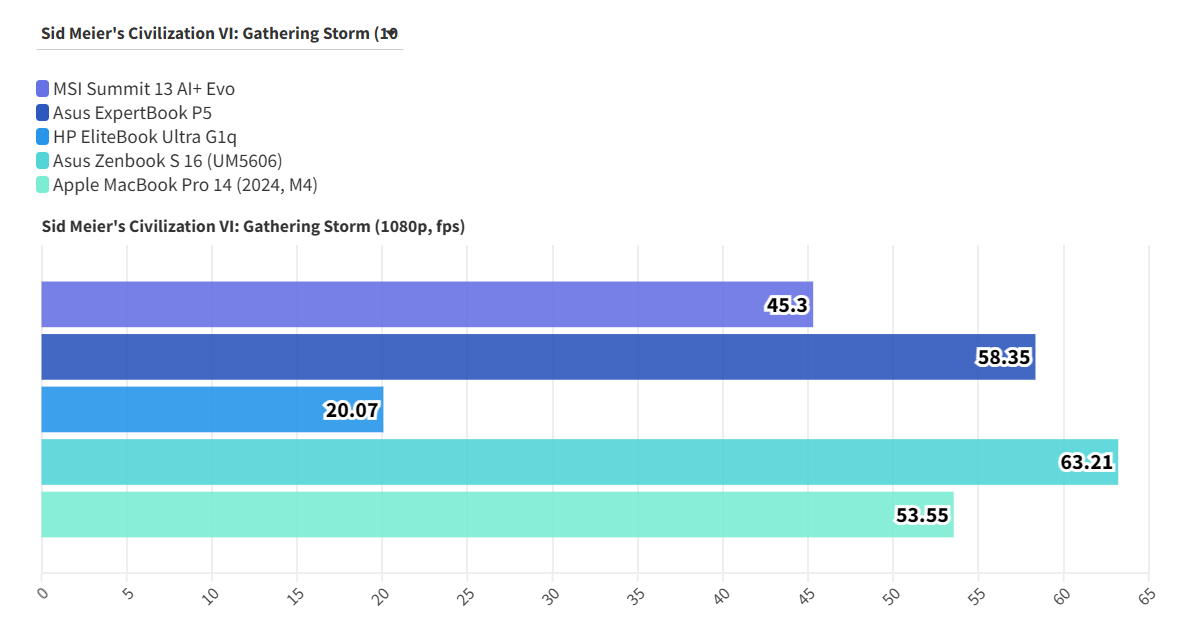This screenshot has width=1185, height=623.
Task: Click the 30 tick label on the x-axis
Action: (551, 595)
